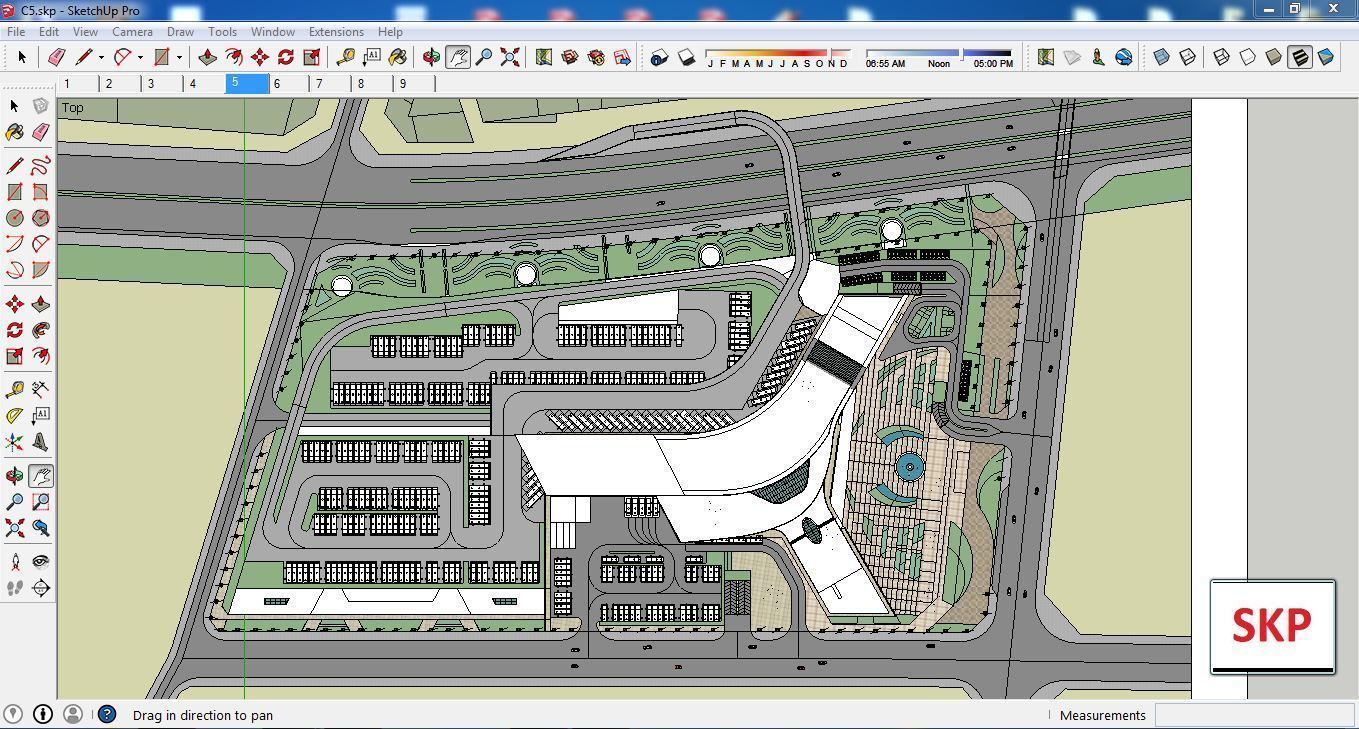Switch to scene tab 1
This screenshot has width=1359, height=729.
point(78,84)
